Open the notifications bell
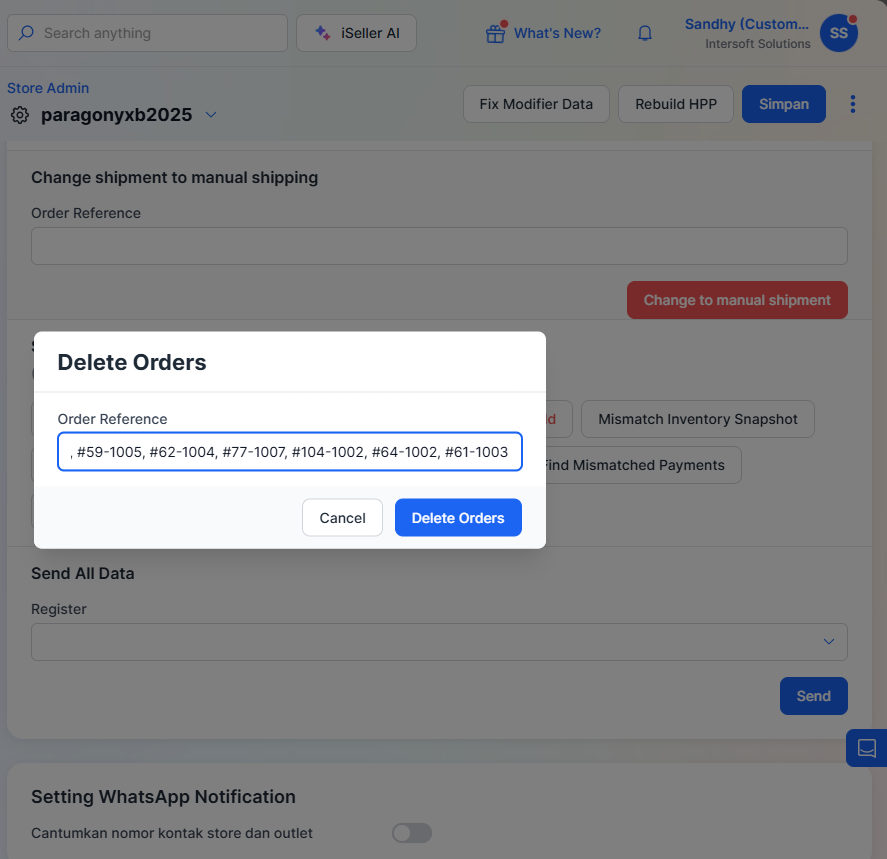The height and width of the screenshot is (859, 887). tap(645, 33)
